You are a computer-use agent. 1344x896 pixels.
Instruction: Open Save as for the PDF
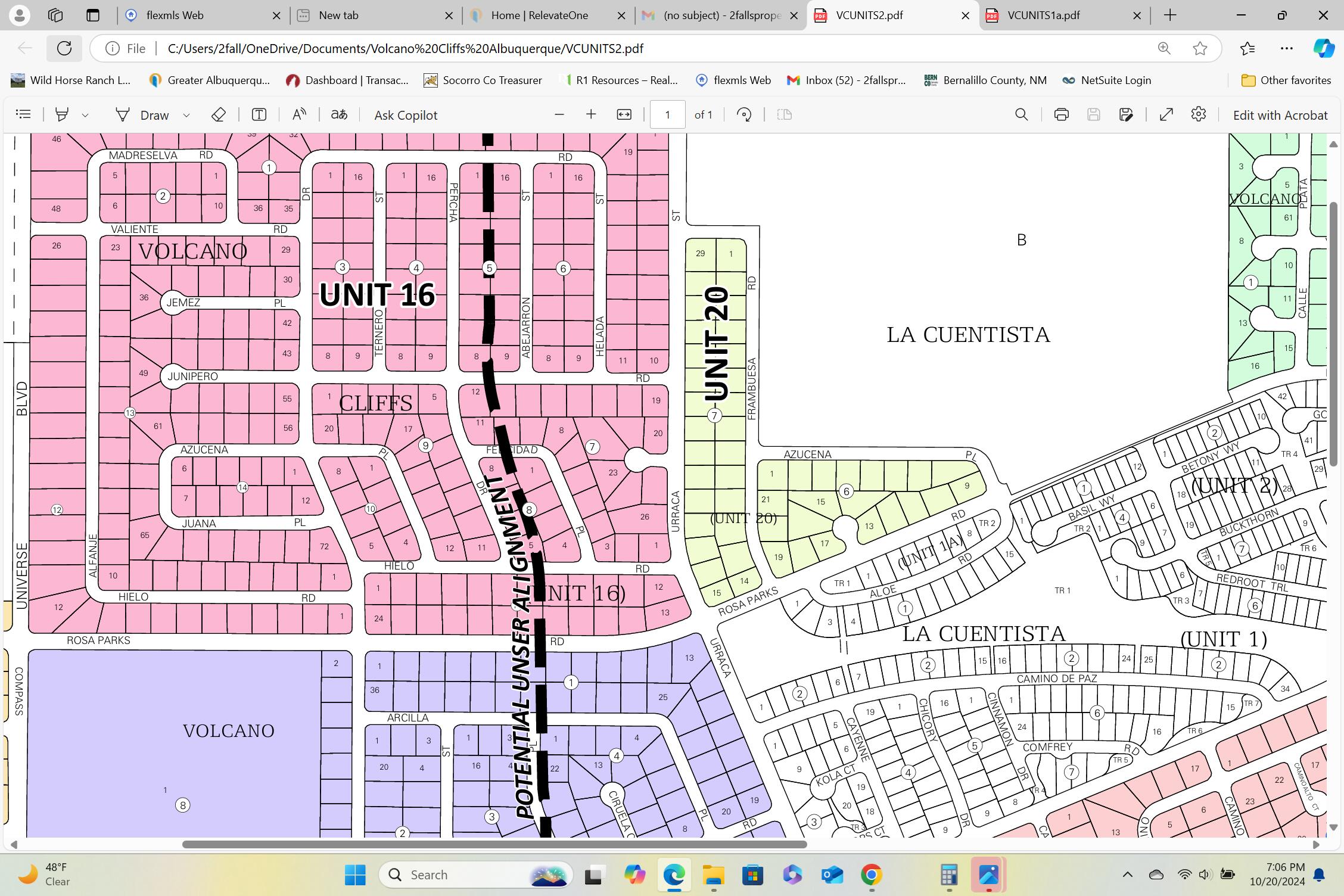click(x=1126, y=114)
